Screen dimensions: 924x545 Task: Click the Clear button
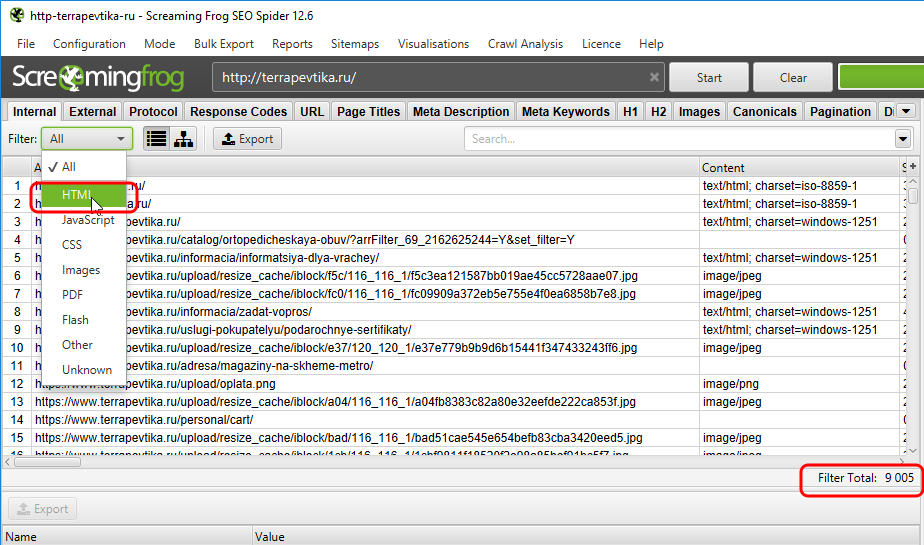[793, 78]
